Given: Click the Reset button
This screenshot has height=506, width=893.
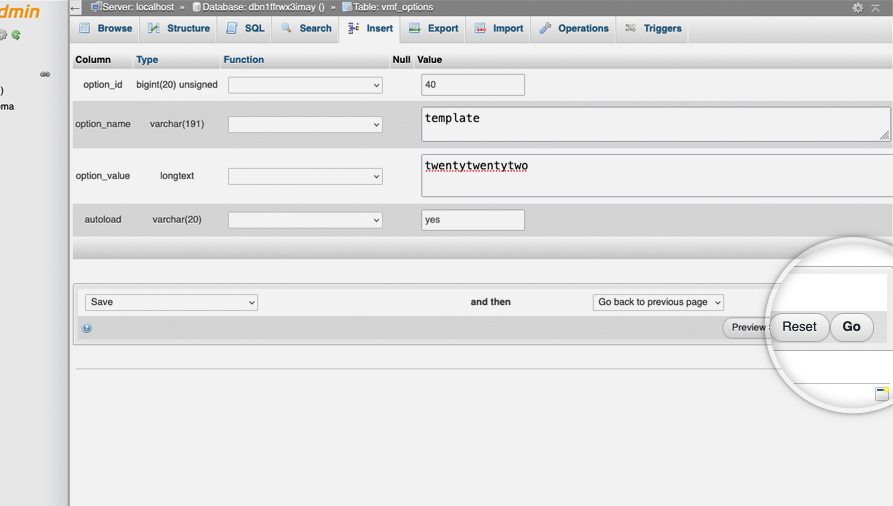Looking at the screenshot, I should [799, 327].
